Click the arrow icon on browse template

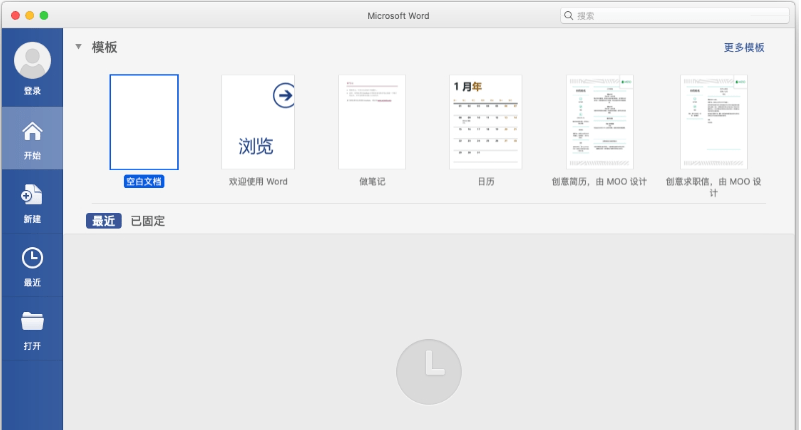(x=284, y=95)
